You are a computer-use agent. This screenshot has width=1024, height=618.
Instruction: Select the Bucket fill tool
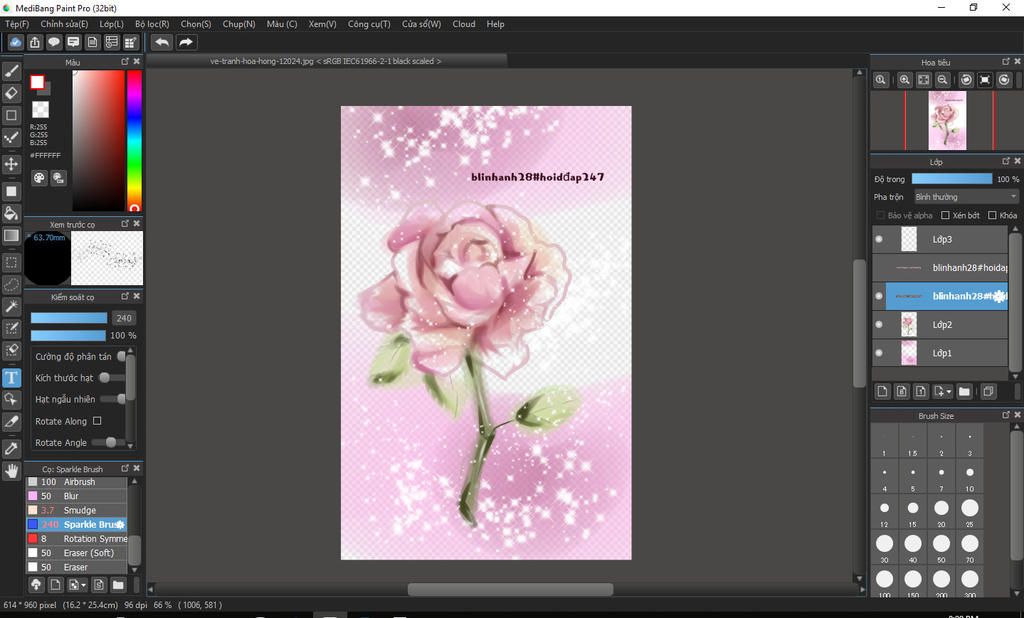(x=11, y=213)
